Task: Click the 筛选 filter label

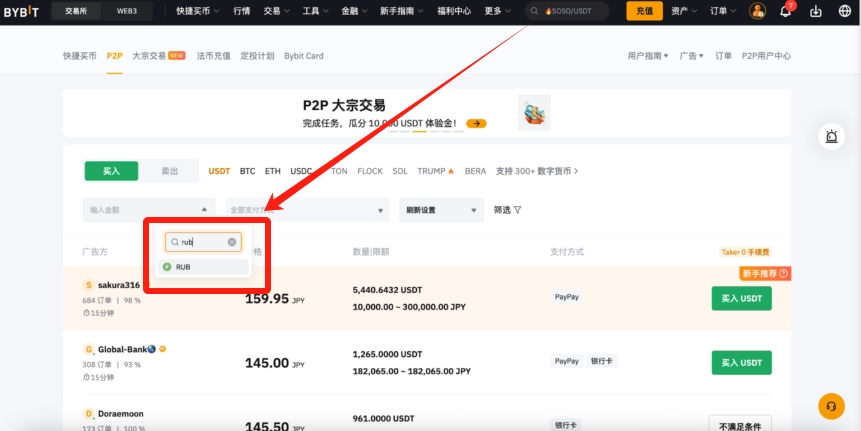Action: (x=502, y=210)
